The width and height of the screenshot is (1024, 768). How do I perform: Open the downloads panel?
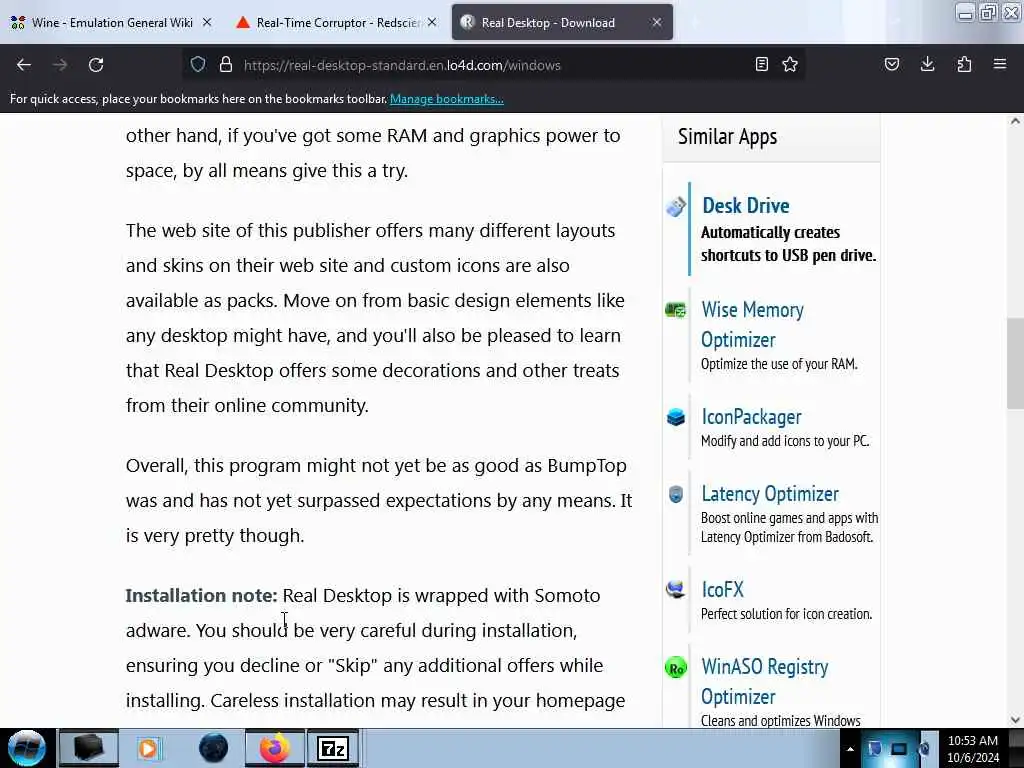click(x=927, y=65)
